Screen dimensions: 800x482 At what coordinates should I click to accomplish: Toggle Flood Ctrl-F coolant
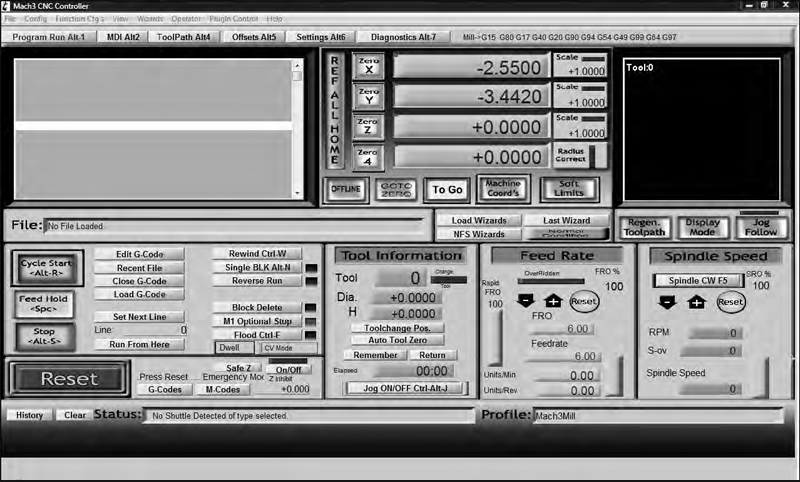pos(257,335)
